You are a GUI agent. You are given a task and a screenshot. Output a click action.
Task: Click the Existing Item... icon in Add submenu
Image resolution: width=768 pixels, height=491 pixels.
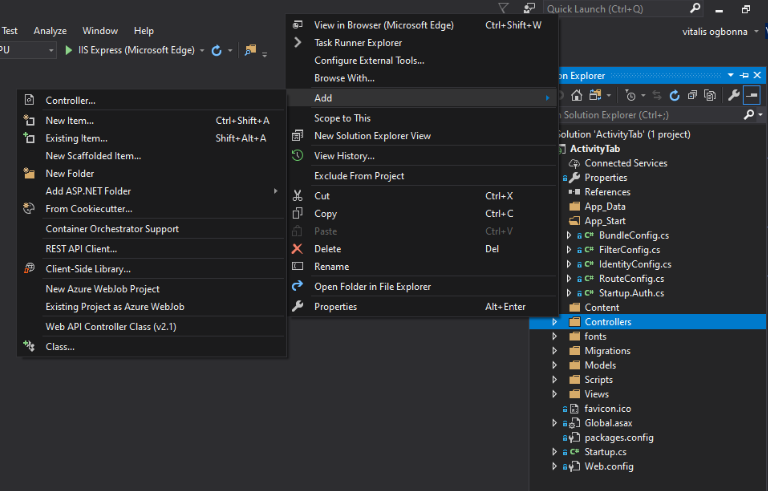[29, 138]
